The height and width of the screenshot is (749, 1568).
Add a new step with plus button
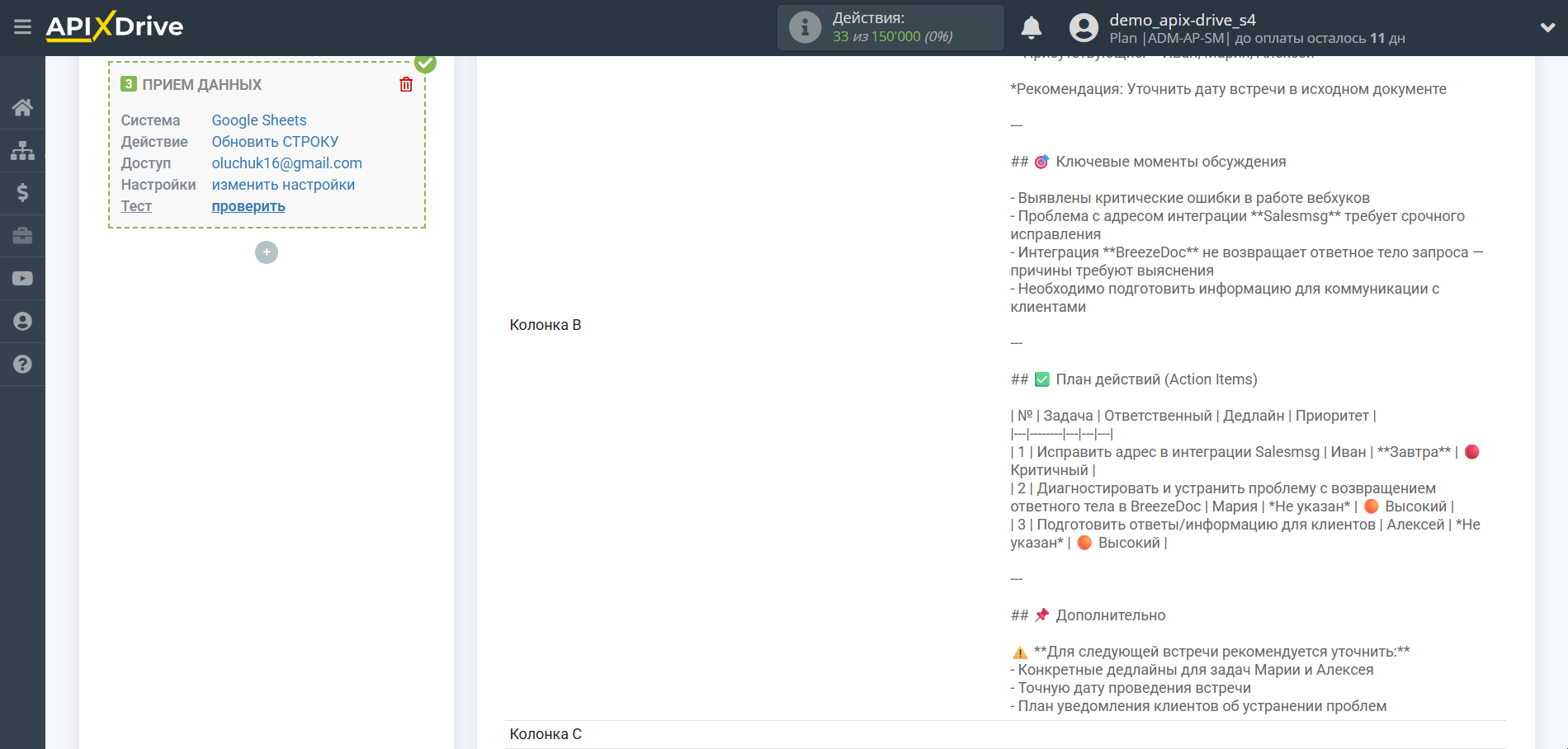tap(267, 252)
